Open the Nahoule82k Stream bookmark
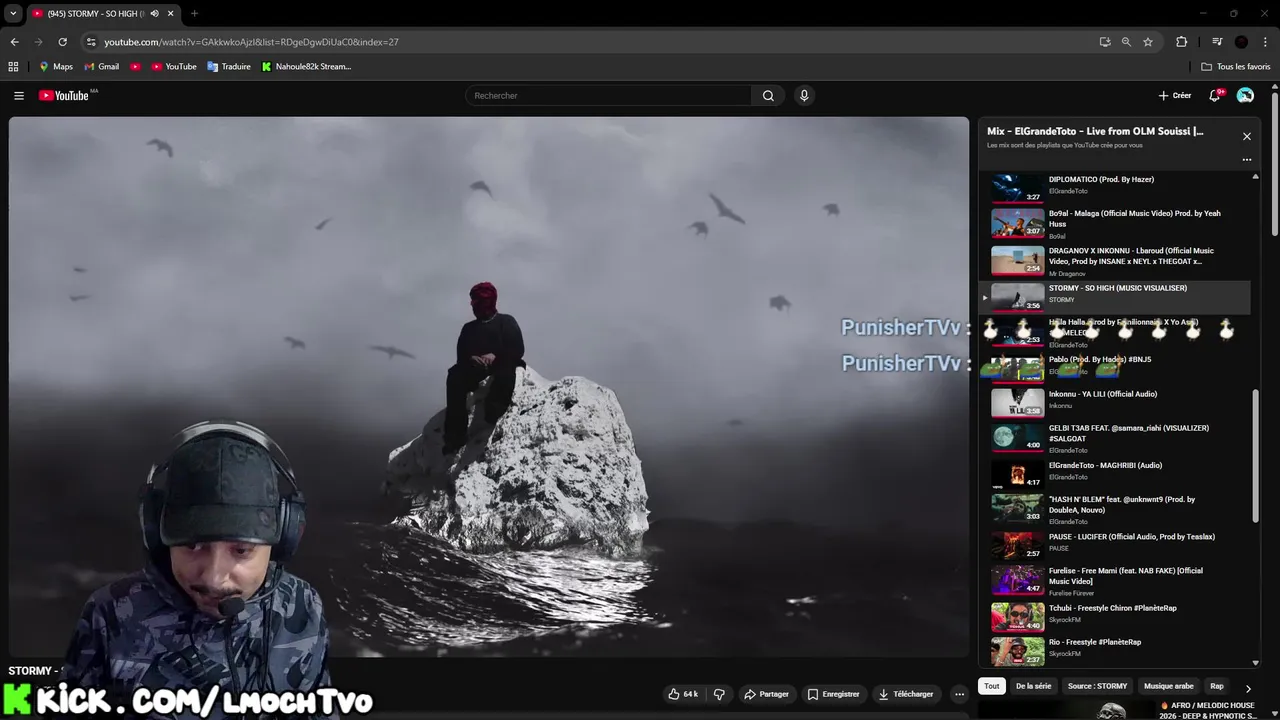The image size is (1280, 720). (306, 66)
